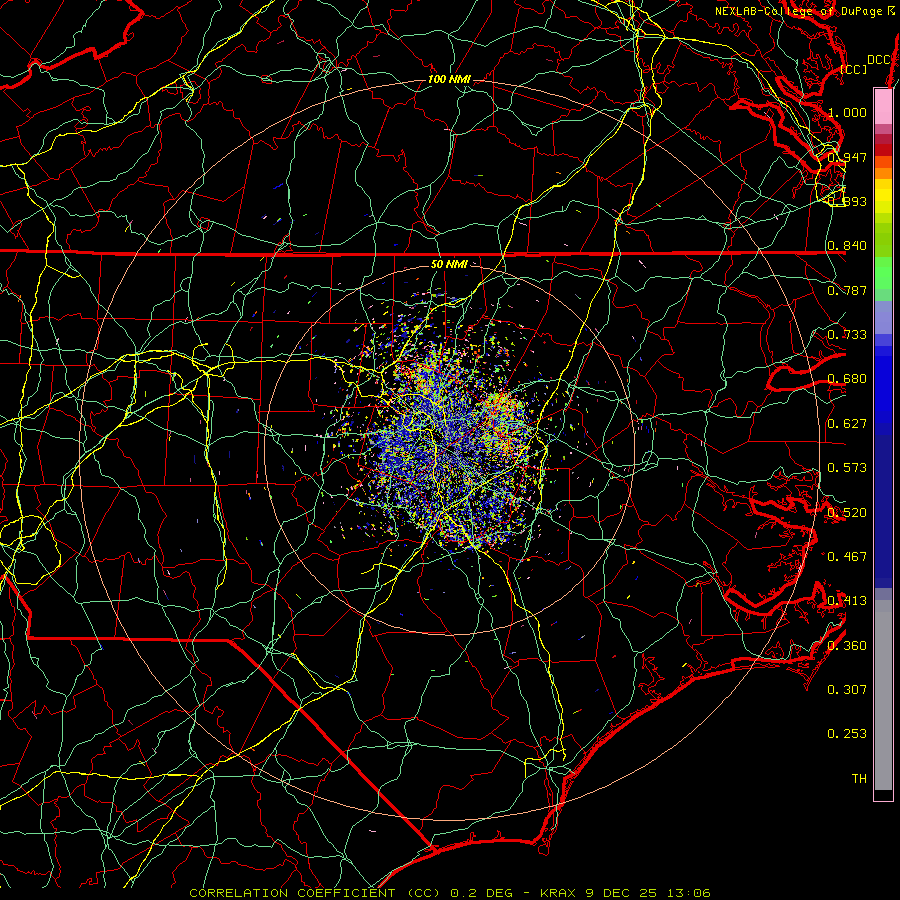Pick the orange segment of the color bar

[x=883, y=168]
